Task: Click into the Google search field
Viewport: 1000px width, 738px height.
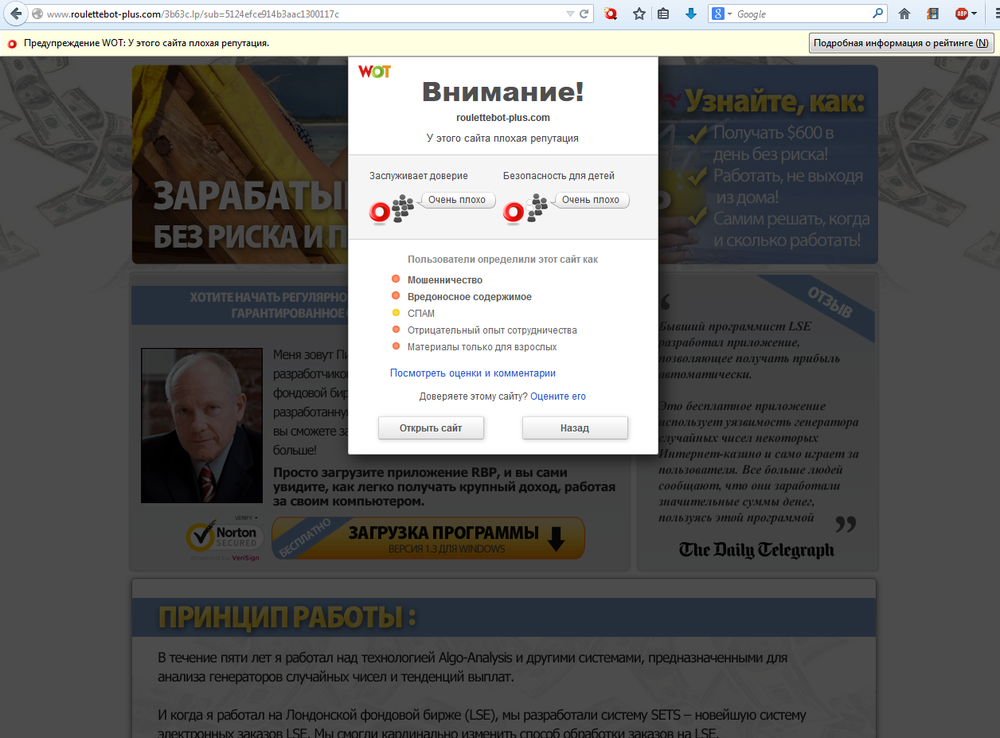Action: pos(800,14)
